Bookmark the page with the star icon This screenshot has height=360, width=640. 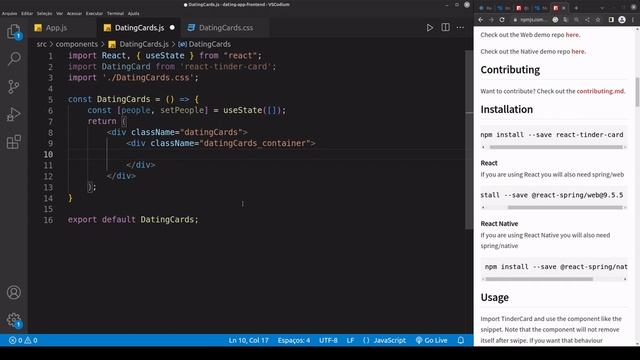[x=598, y=20]
